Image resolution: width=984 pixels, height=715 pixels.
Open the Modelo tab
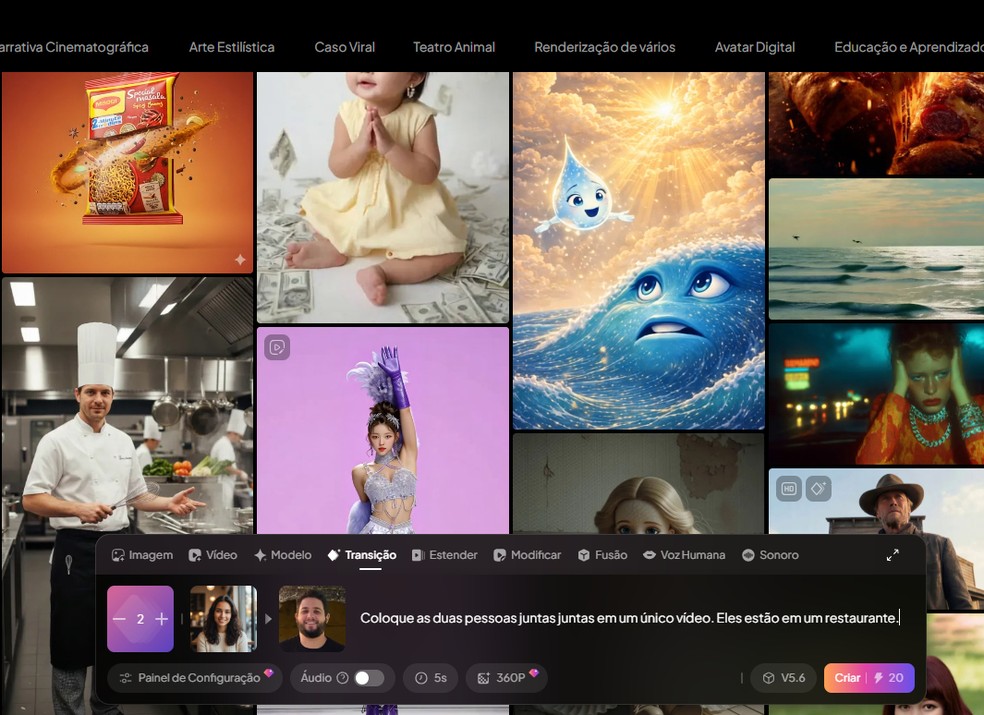[282, 555]
